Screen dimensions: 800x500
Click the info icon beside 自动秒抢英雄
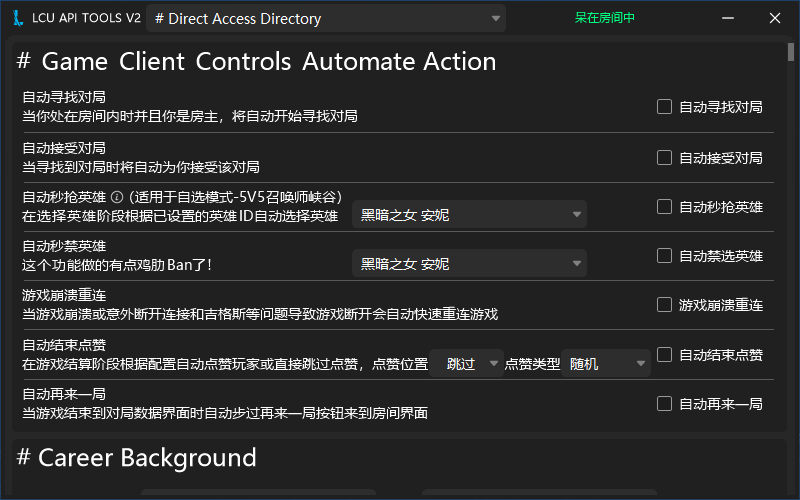pos(117,197)
